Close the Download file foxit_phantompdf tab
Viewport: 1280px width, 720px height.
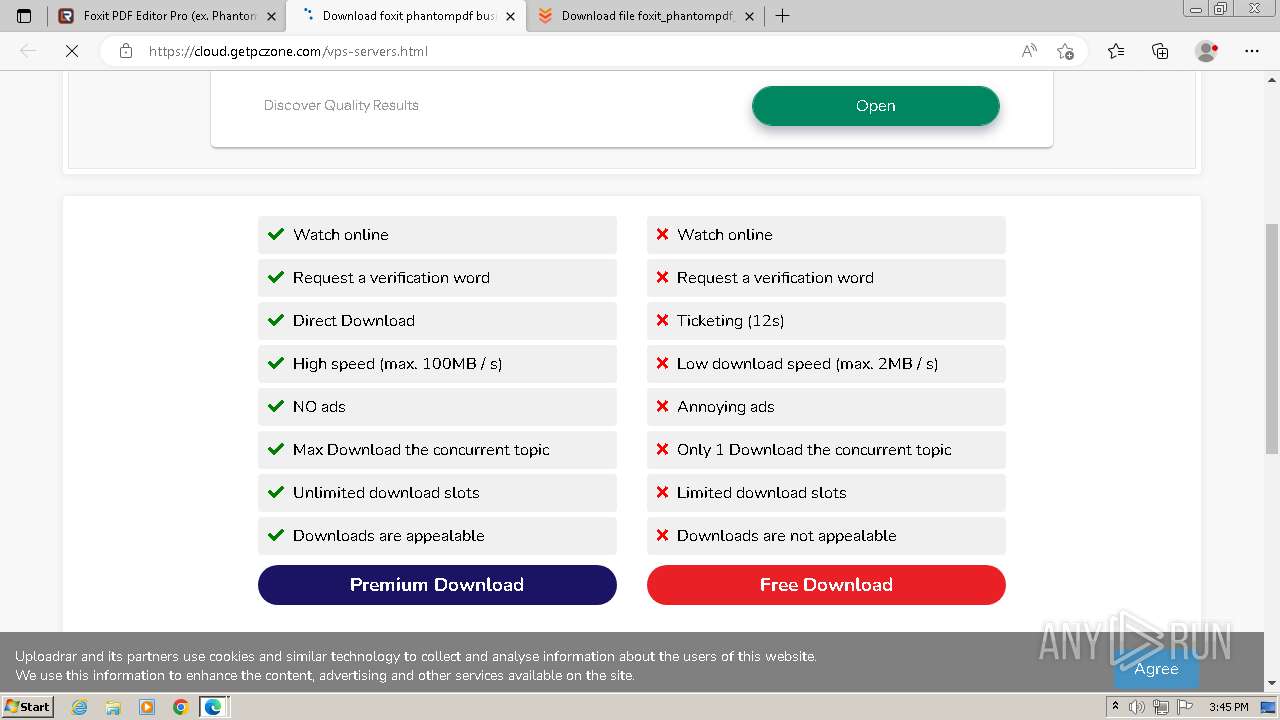tap(749, 16)
